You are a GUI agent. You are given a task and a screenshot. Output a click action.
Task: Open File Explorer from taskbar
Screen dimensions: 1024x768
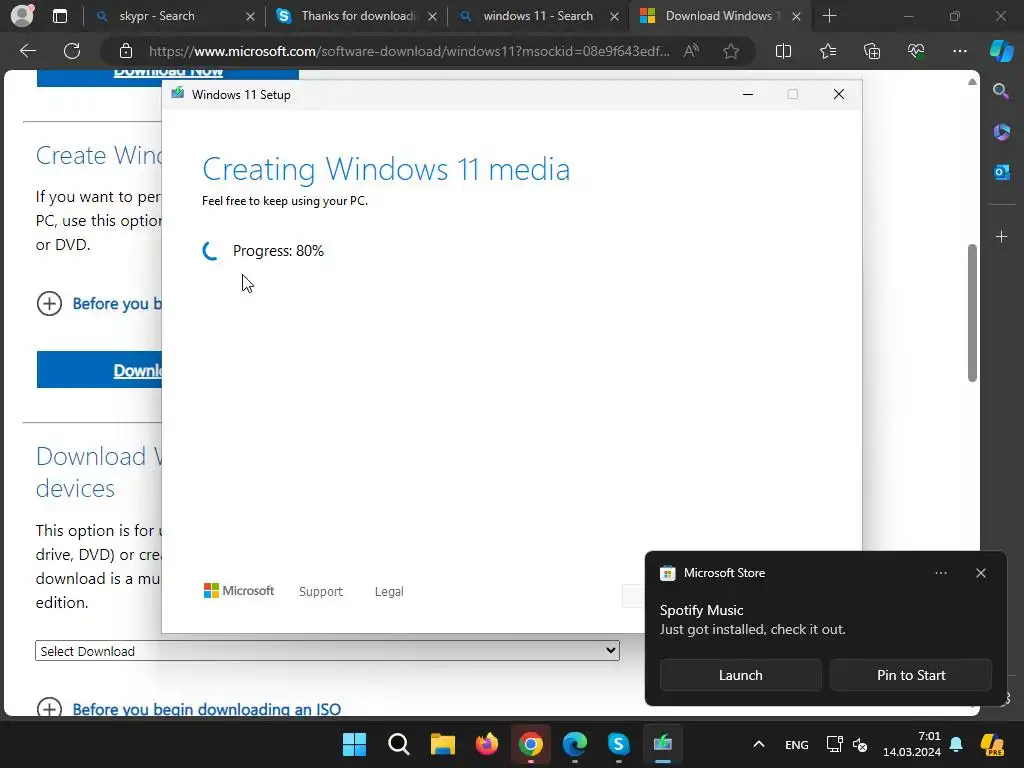coord(443,744)
